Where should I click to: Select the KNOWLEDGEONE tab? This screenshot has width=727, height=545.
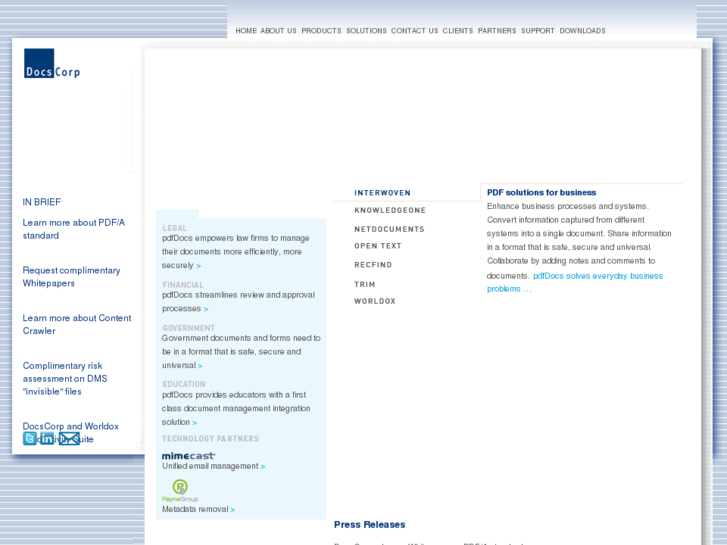[x=390, y=210]
